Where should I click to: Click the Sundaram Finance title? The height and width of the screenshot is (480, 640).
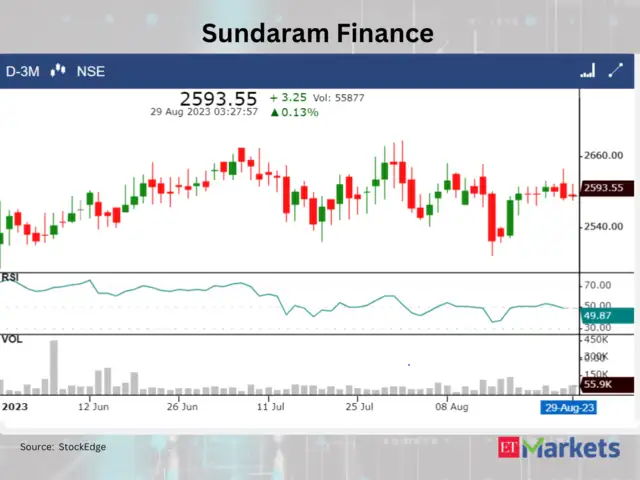point(318,34)
